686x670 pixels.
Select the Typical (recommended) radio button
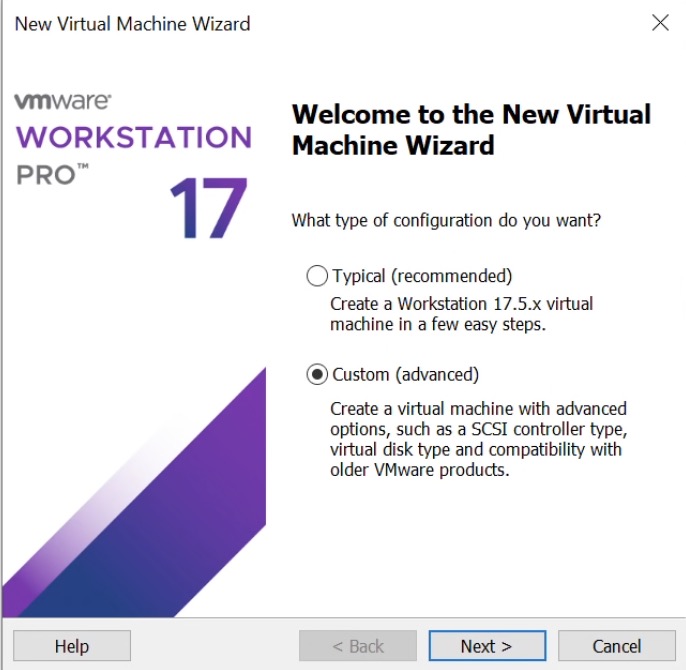click(317, 276)
